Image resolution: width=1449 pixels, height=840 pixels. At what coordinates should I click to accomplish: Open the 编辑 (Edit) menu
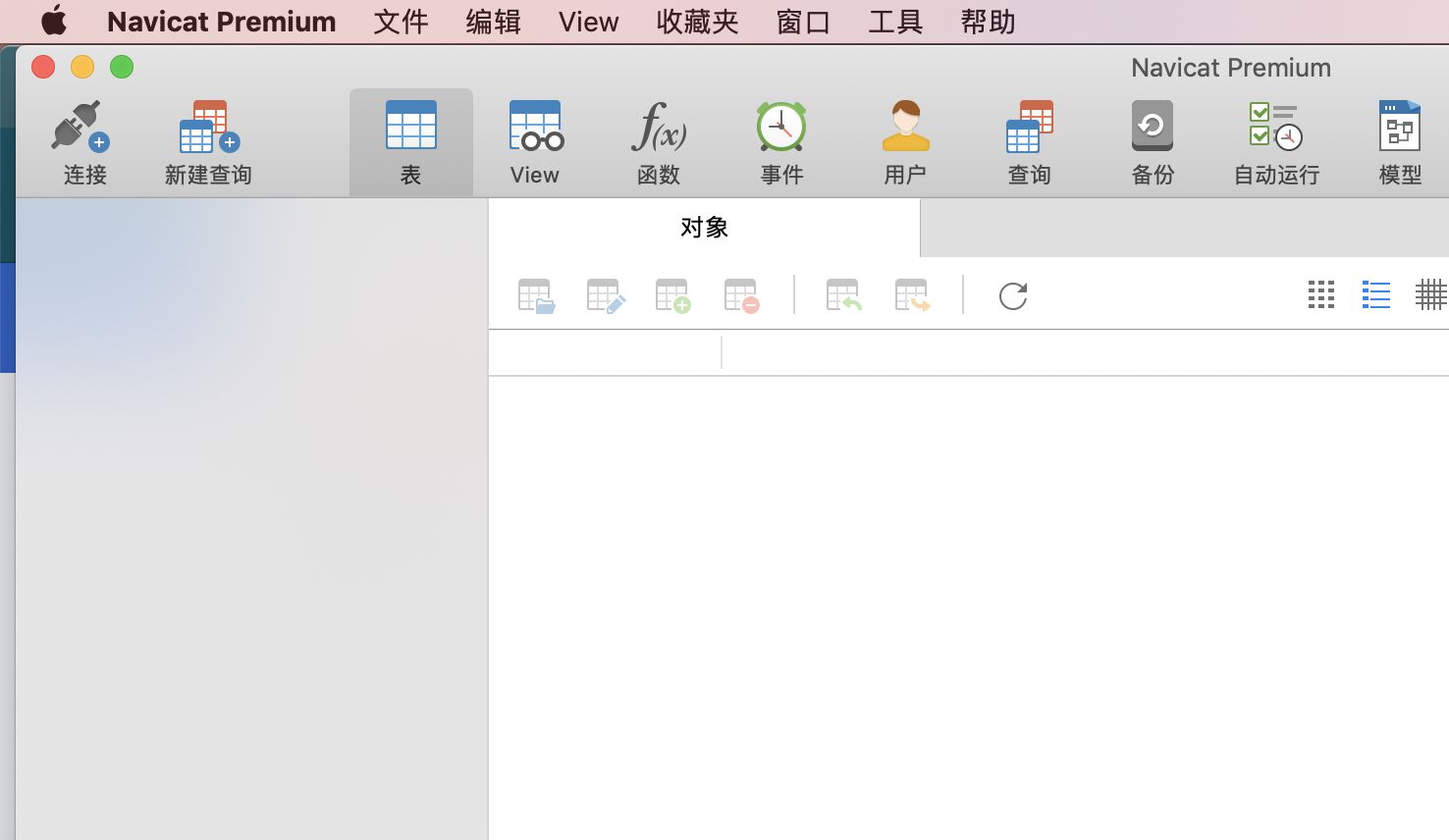point(493,22)
